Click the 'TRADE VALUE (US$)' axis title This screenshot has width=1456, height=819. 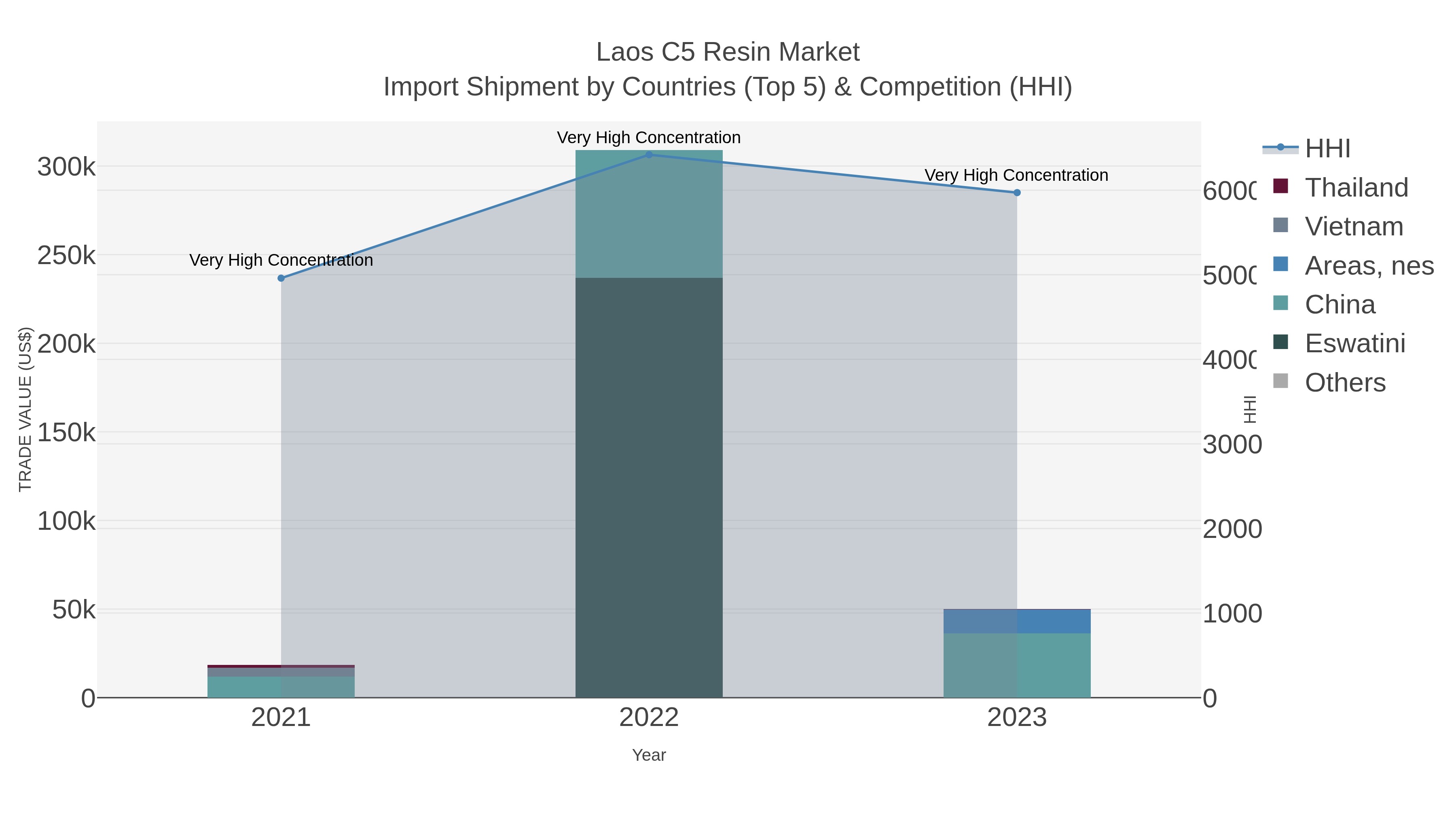25,409
